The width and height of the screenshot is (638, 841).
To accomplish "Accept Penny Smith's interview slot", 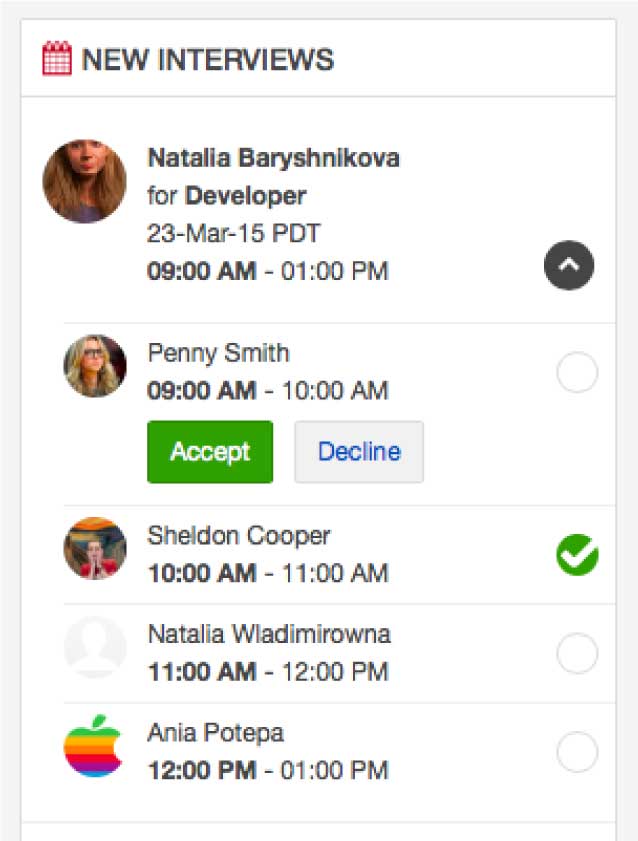I will pyautogui.click(x=210, y=452).
